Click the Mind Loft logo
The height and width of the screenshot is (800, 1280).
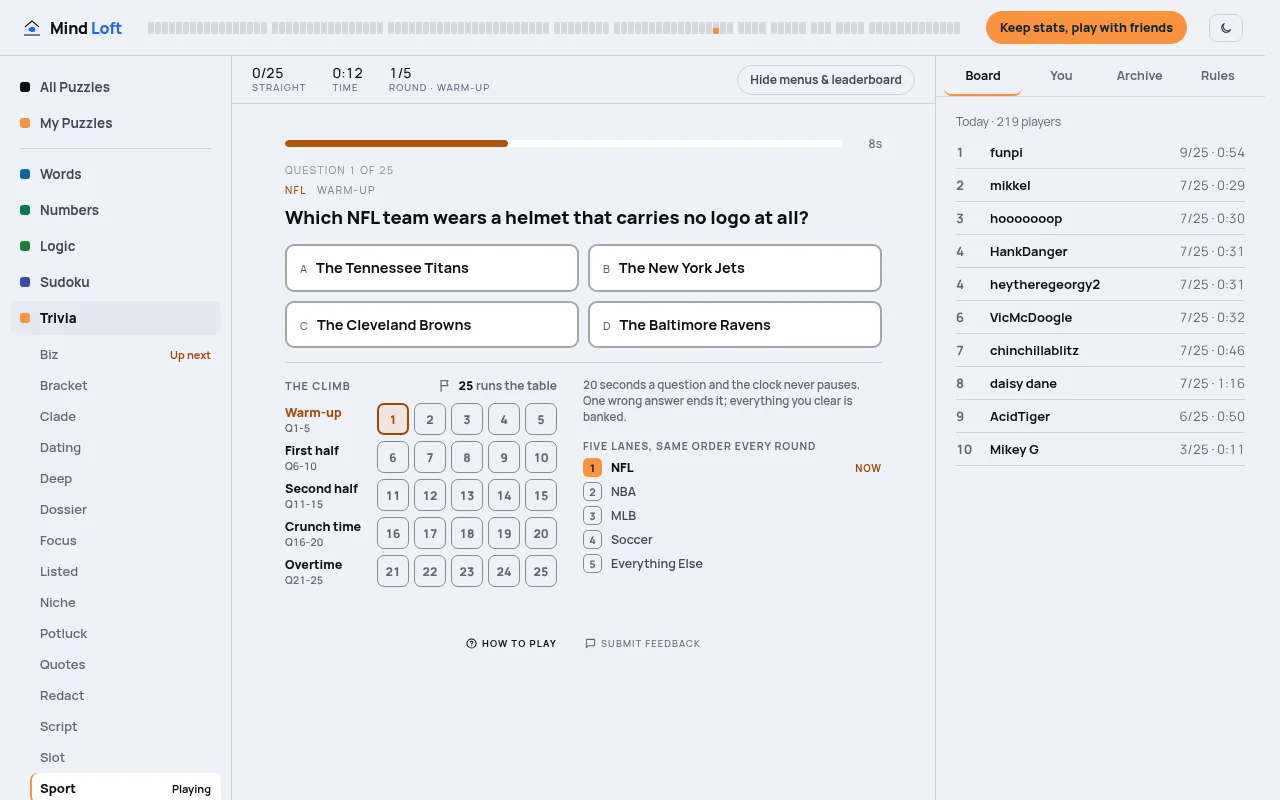click(x=72, y=28)
